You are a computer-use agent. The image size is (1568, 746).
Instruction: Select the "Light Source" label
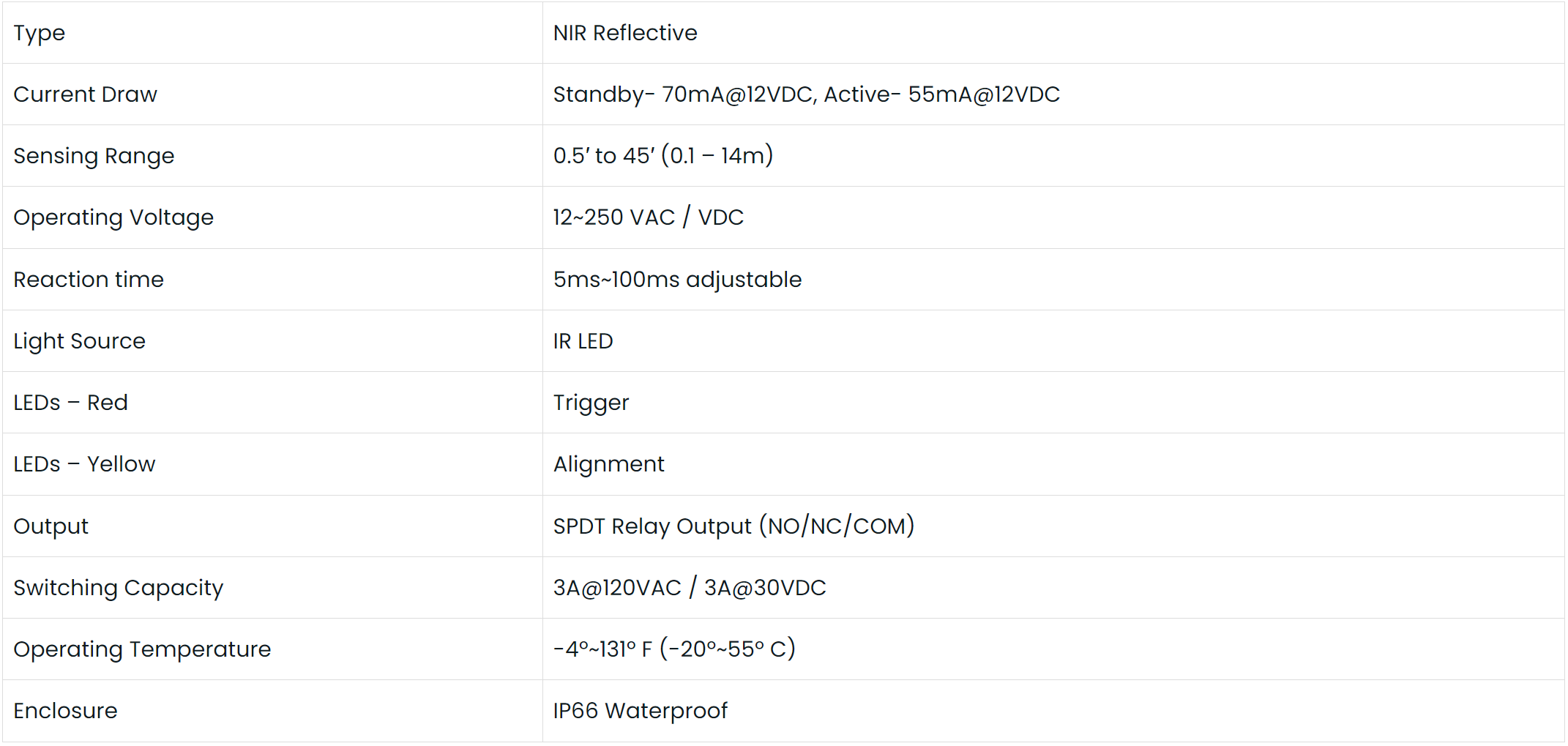click(x=79, y=341)
